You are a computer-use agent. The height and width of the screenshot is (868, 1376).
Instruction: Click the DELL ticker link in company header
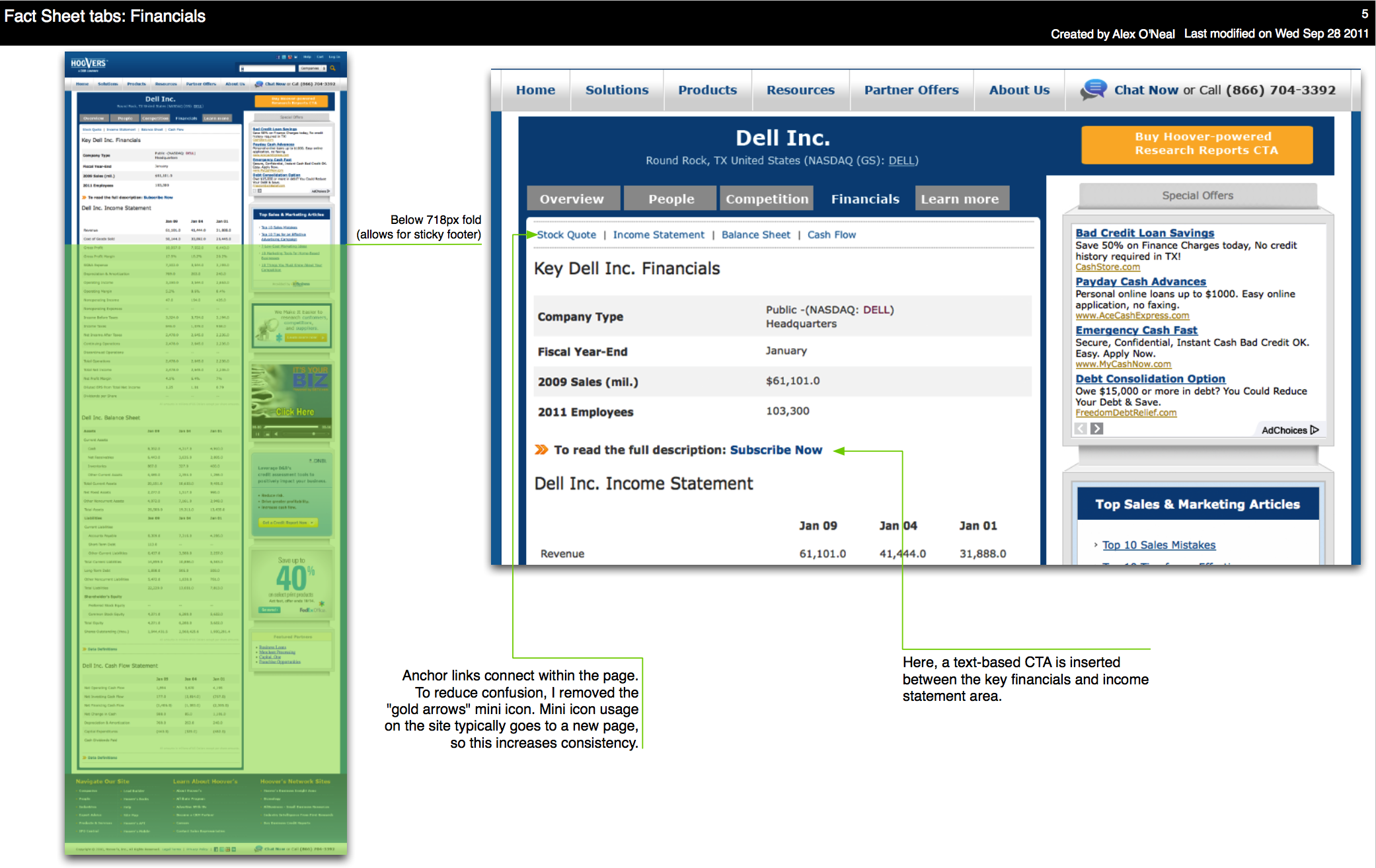click(902, 161)
